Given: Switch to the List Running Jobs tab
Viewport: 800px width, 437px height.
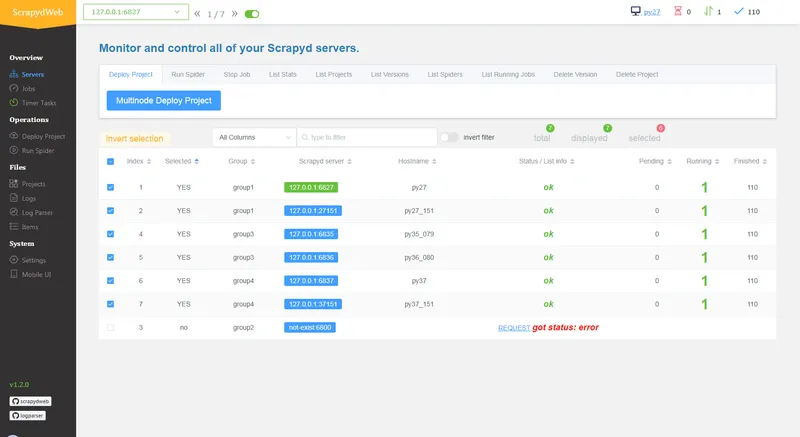Looking at the screenshot, I should tap(508, 74).
